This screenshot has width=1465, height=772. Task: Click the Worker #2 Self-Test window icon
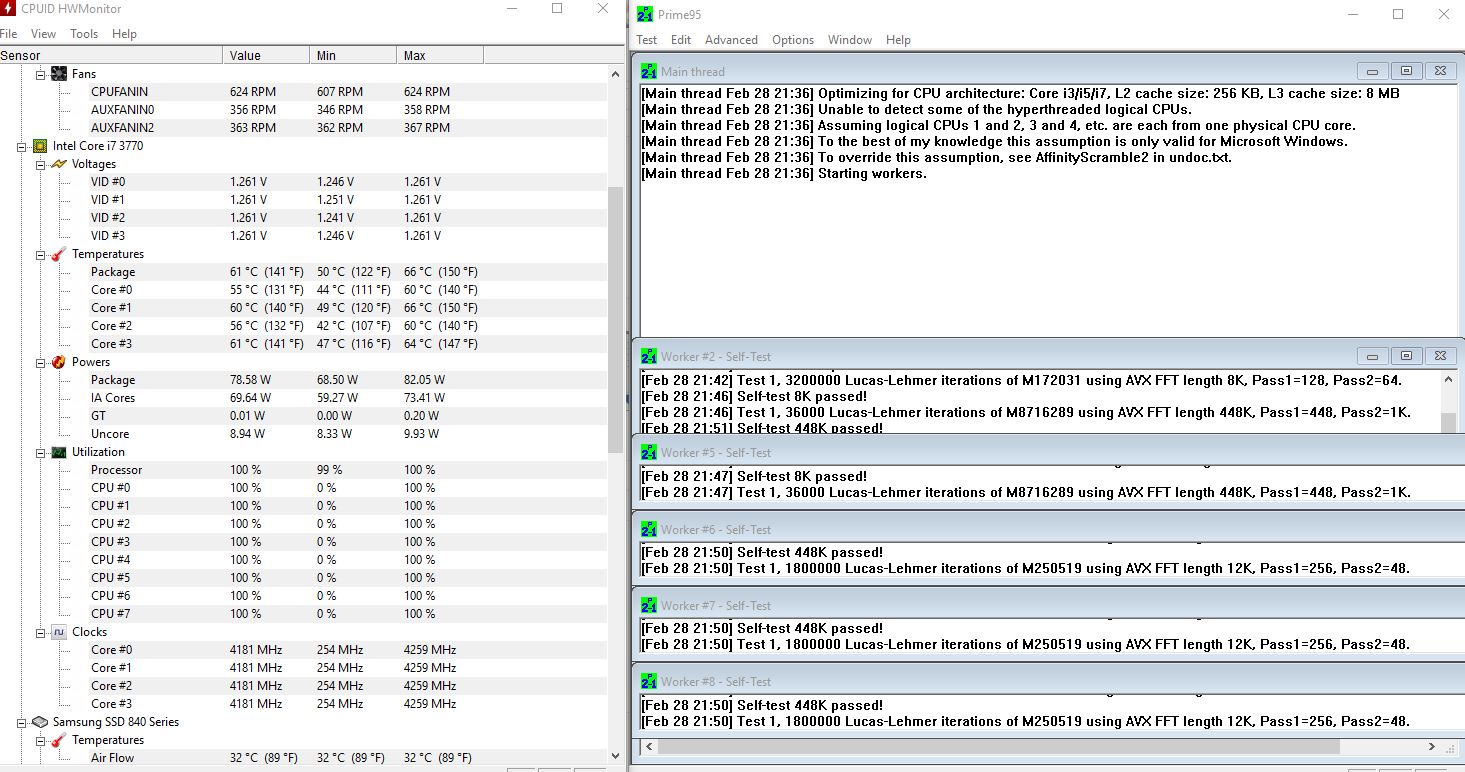pyautogui.click(x=648, y=356)
